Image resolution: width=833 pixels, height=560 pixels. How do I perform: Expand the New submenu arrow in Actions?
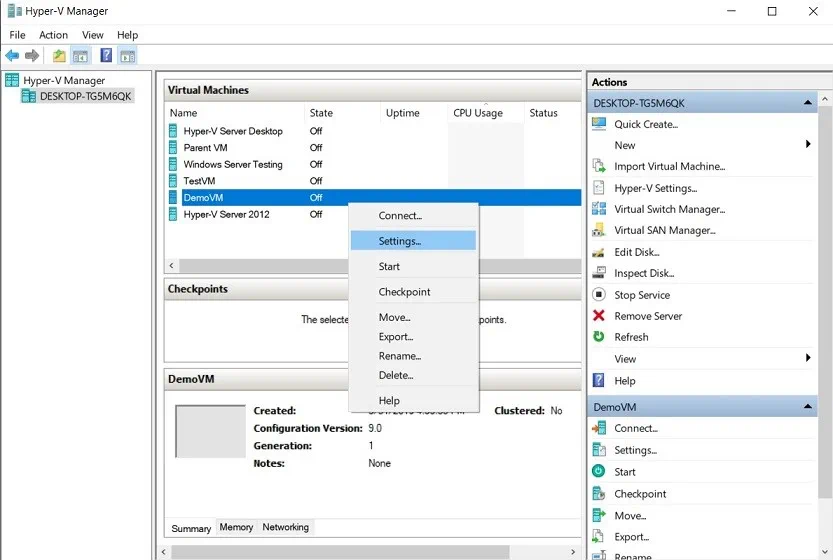808,145
